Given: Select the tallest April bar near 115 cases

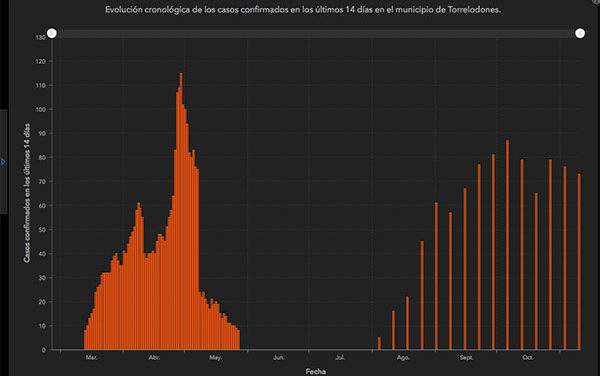Looking at the screenshot, I should point(181,211).
